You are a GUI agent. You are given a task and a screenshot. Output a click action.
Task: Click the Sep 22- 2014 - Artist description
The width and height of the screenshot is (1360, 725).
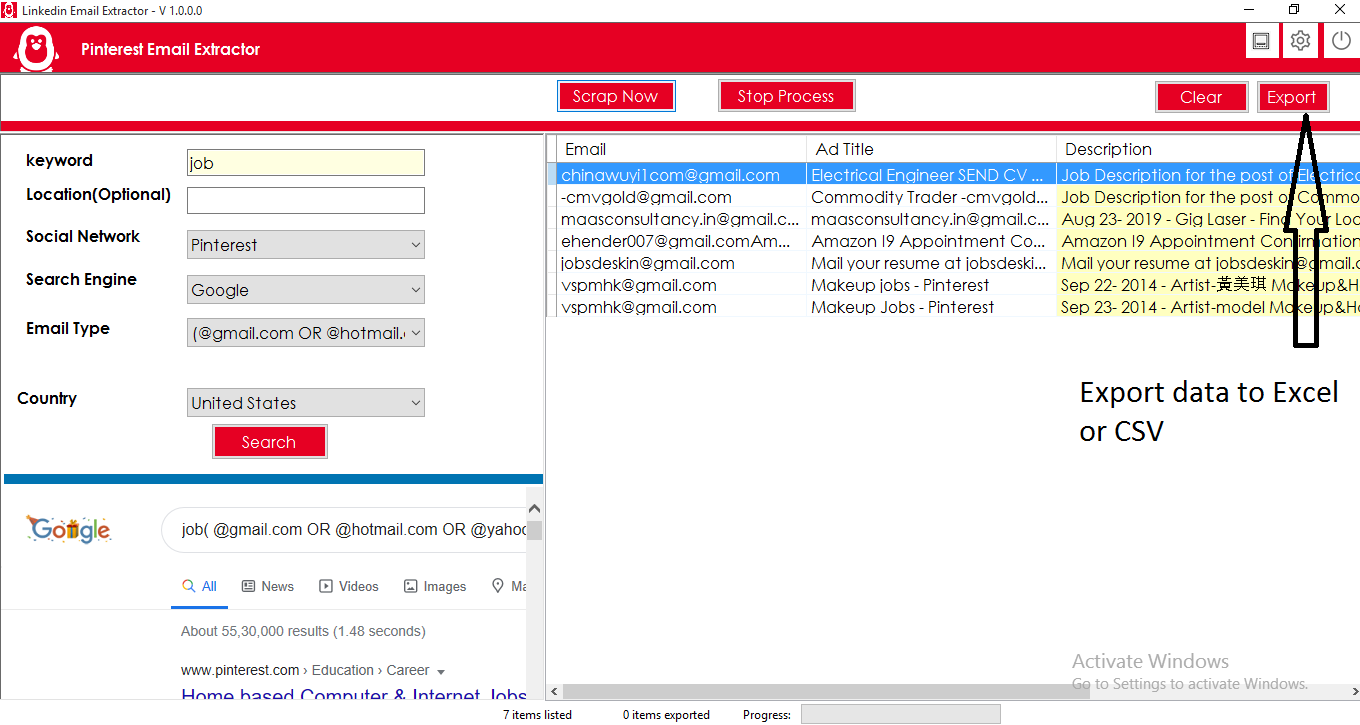(1208, 285)
